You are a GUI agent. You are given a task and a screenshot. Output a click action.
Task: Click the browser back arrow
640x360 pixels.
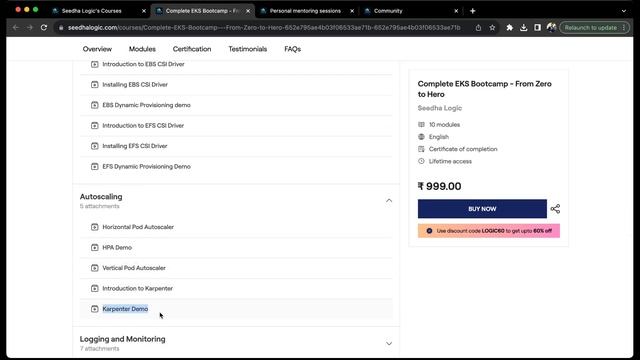tap(16, 28)
